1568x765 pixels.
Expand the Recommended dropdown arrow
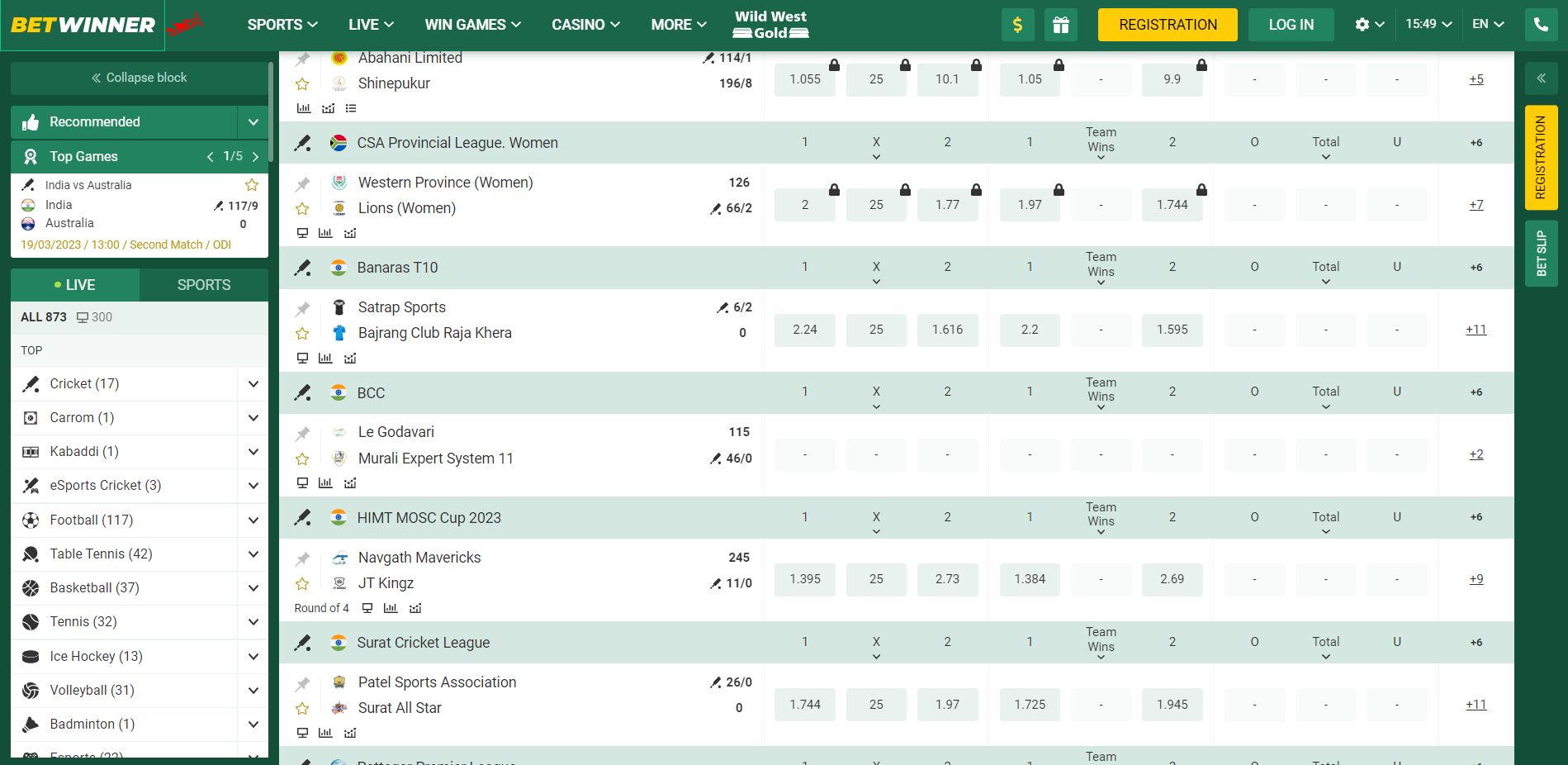(253, 122)
